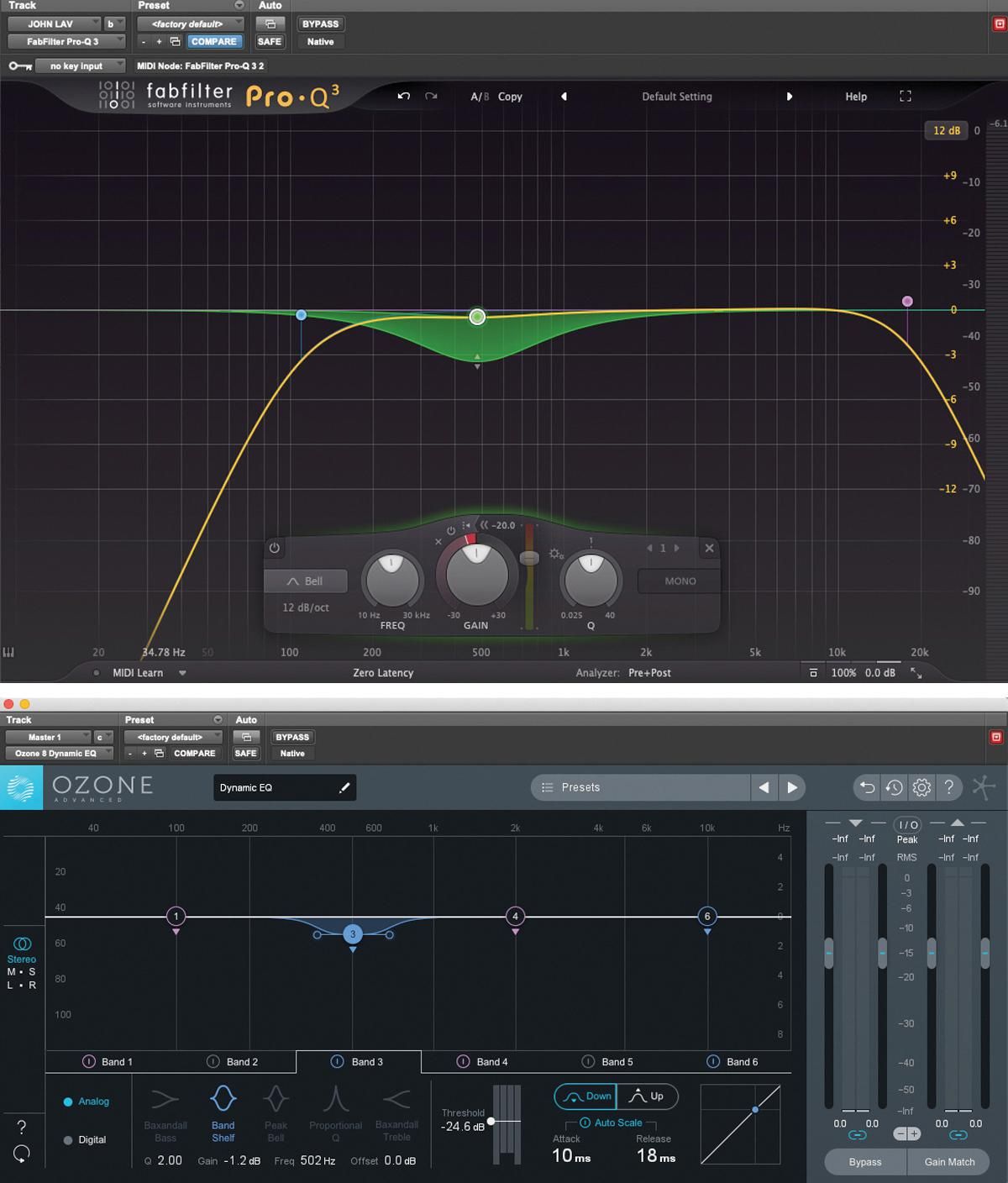Click Ozone Bypass button

(865, 1162)
